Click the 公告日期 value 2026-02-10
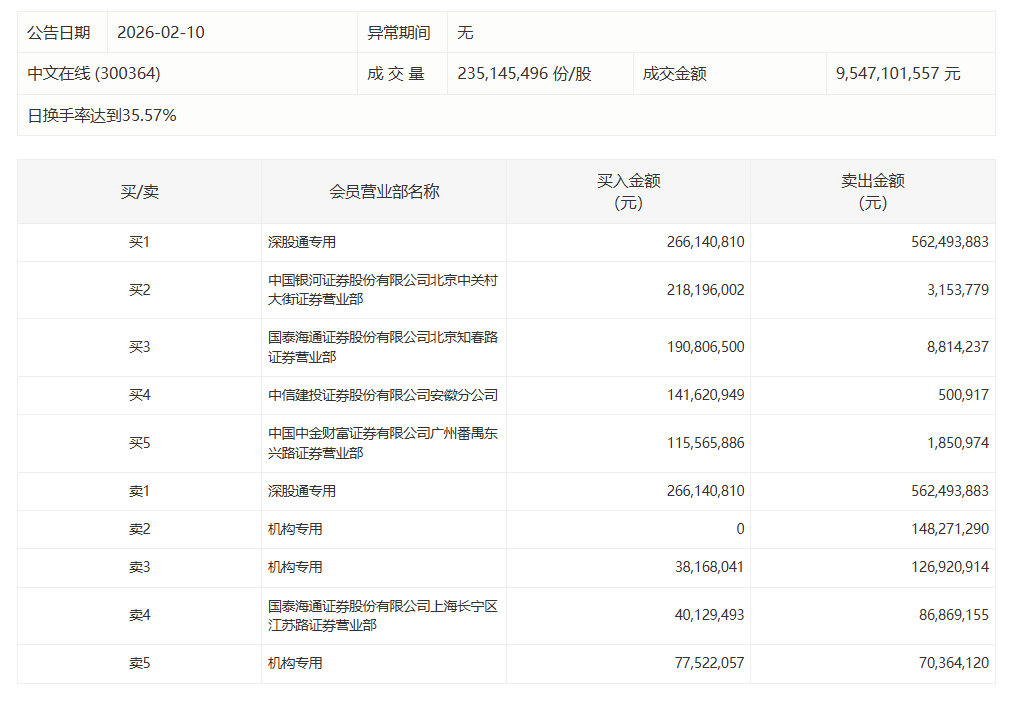This screenshot has width=1009, height=705. pyautogui.click(x=161, y=32)
